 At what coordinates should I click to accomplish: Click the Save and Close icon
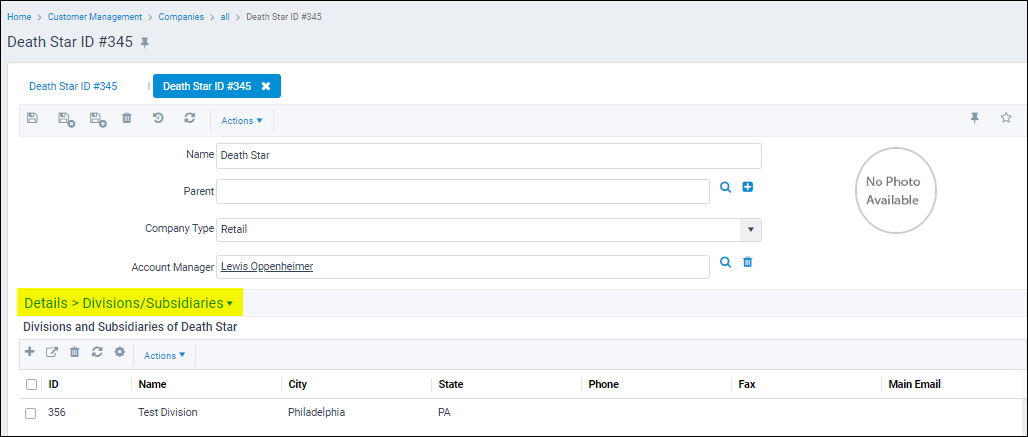coord(66,119)
